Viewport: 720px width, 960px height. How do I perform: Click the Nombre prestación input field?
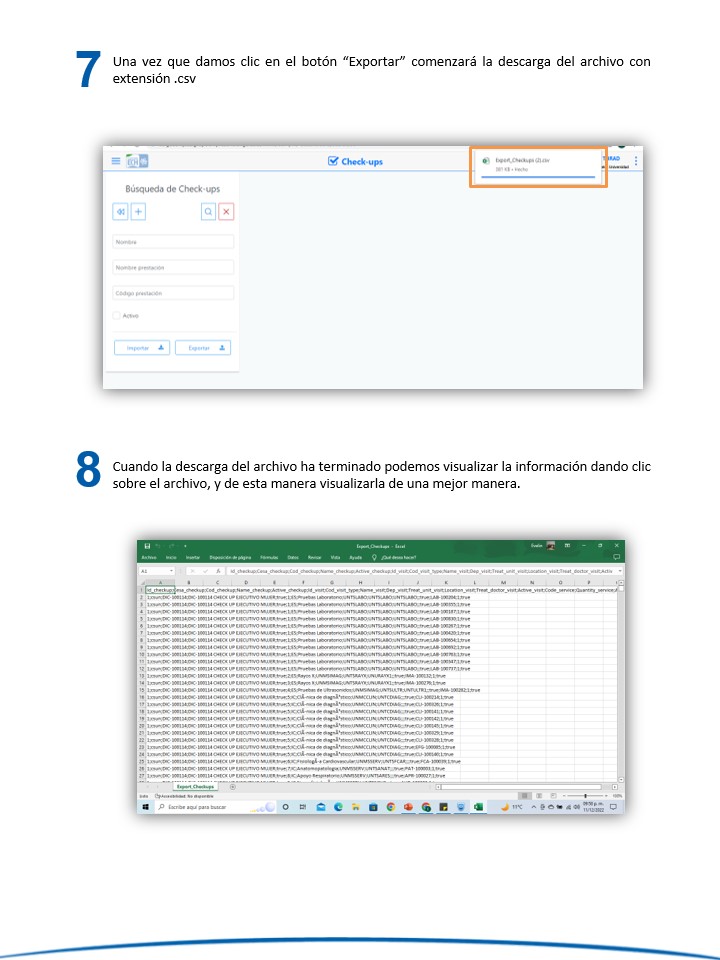[x=173, y=268]
